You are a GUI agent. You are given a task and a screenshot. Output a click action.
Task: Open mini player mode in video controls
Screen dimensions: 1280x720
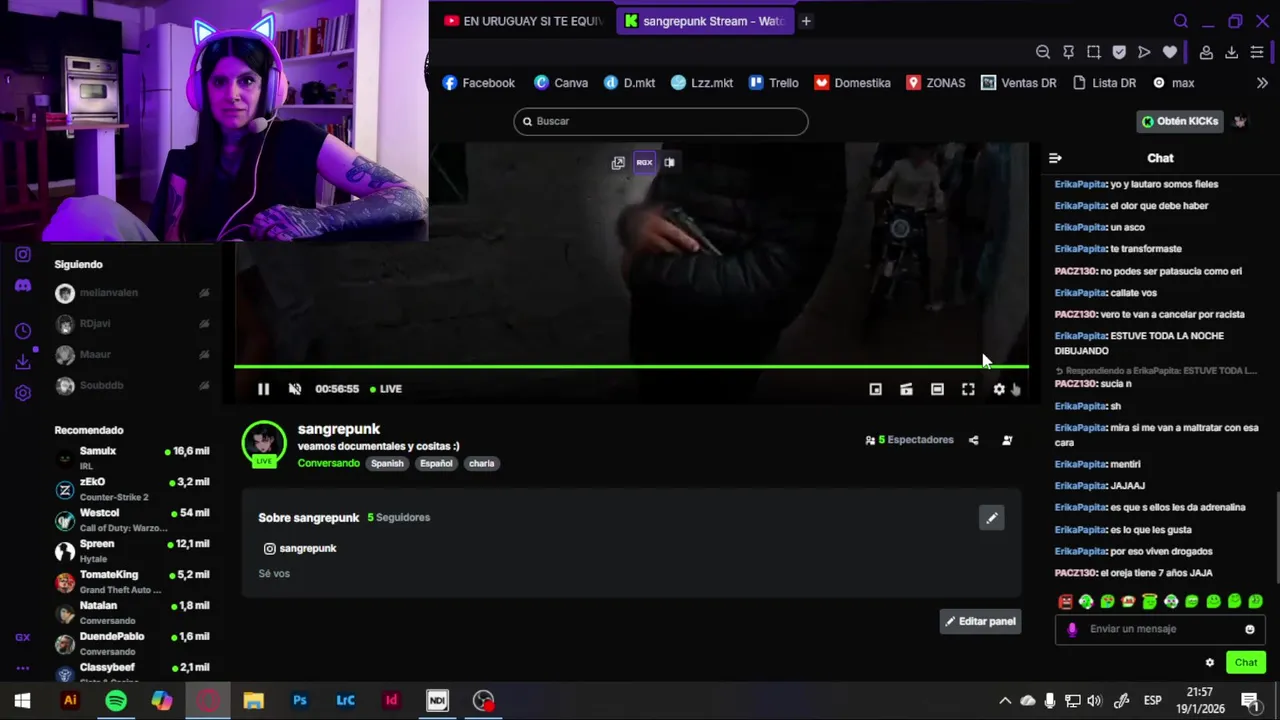(875, 389)
